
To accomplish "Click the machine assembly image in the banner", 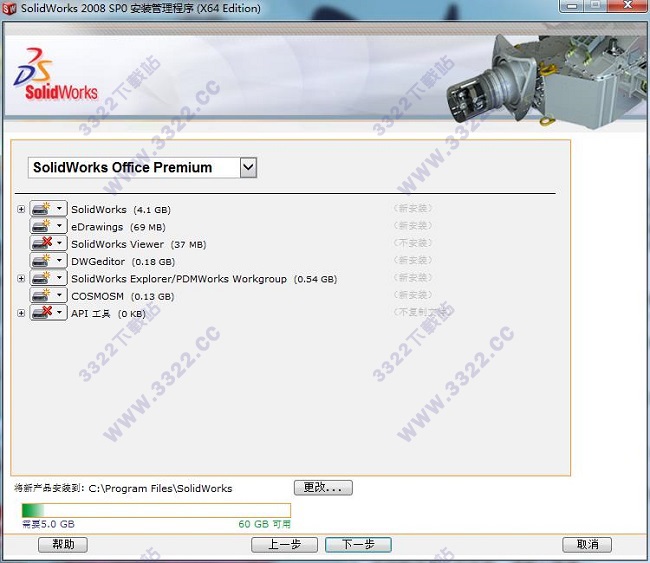I will click(546, 81).
